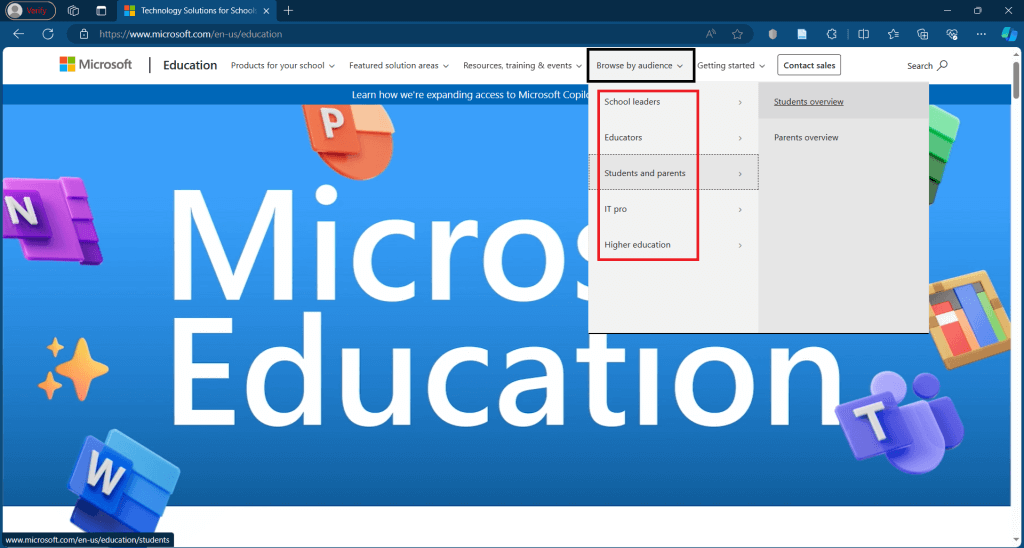
Task: Click the gray shield extension icon
Action: (773, 34)
